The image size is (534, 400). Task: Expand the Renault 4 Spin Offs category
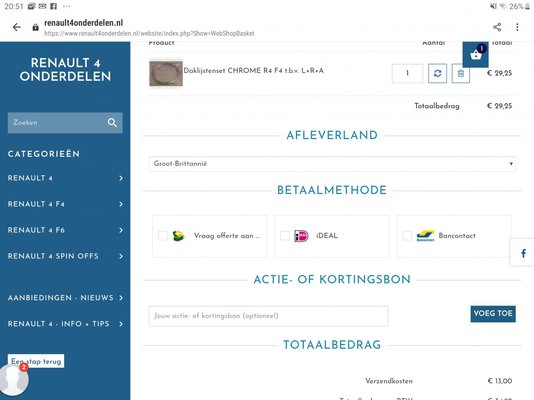[65, 256]
